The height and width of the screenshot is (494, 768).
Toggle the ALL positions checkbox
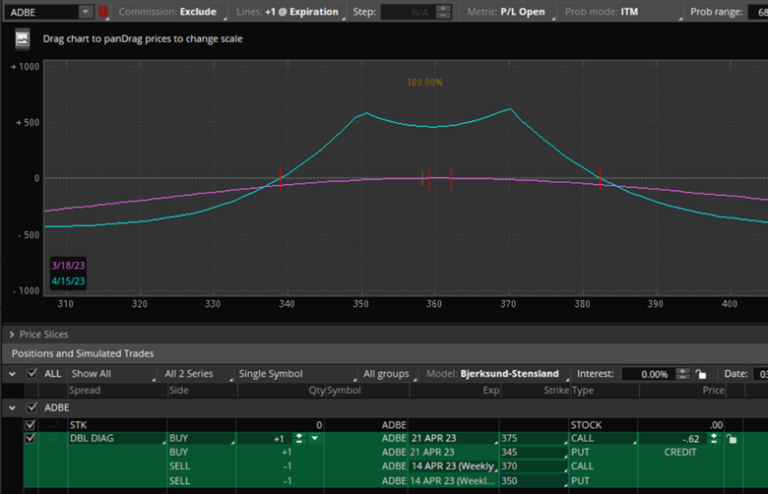coord(32,374)
